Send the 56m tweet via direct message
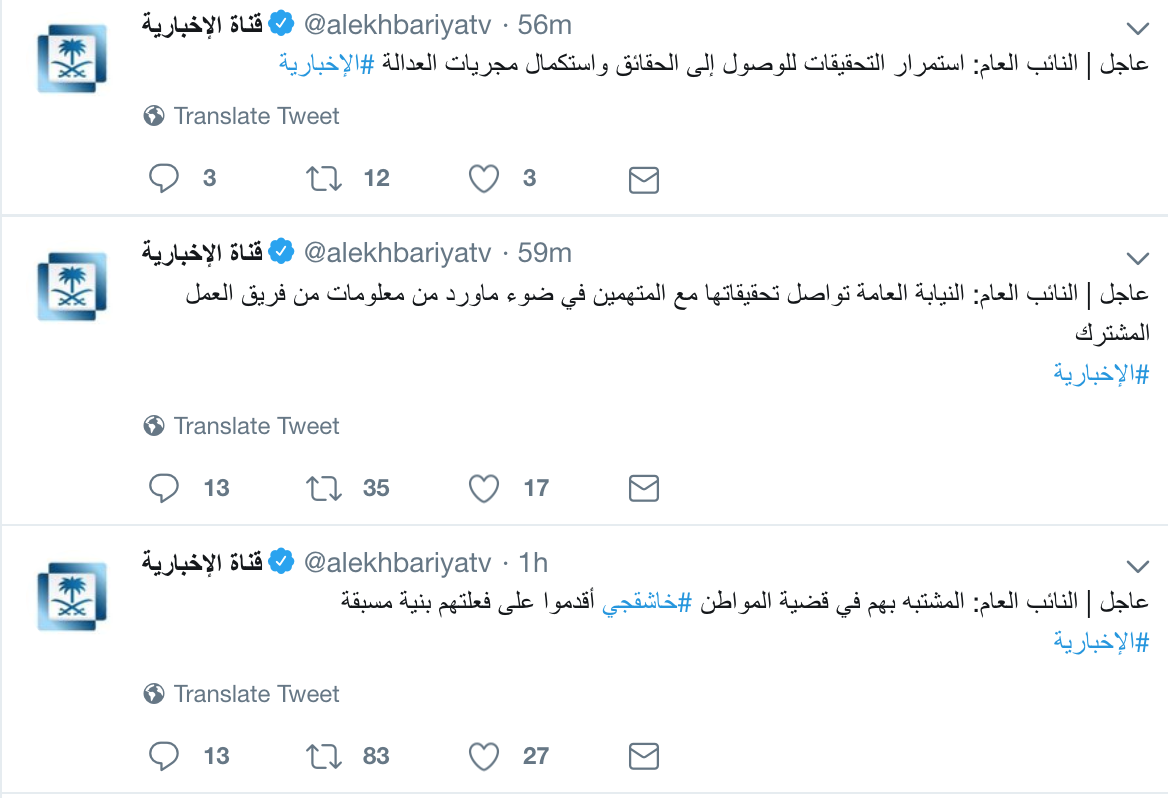Image resolution: width=1168 pixels, height=798 pixels. click(644, 180)
